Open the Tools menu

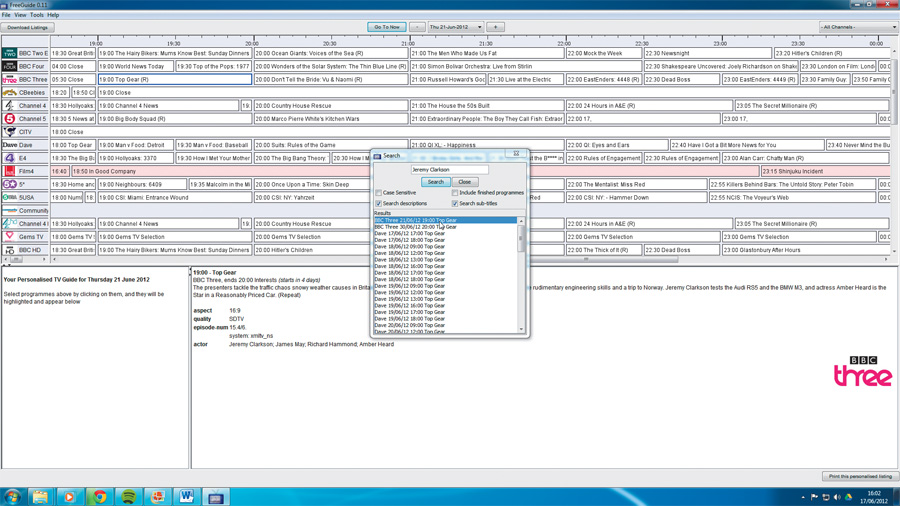coord(37,15)
